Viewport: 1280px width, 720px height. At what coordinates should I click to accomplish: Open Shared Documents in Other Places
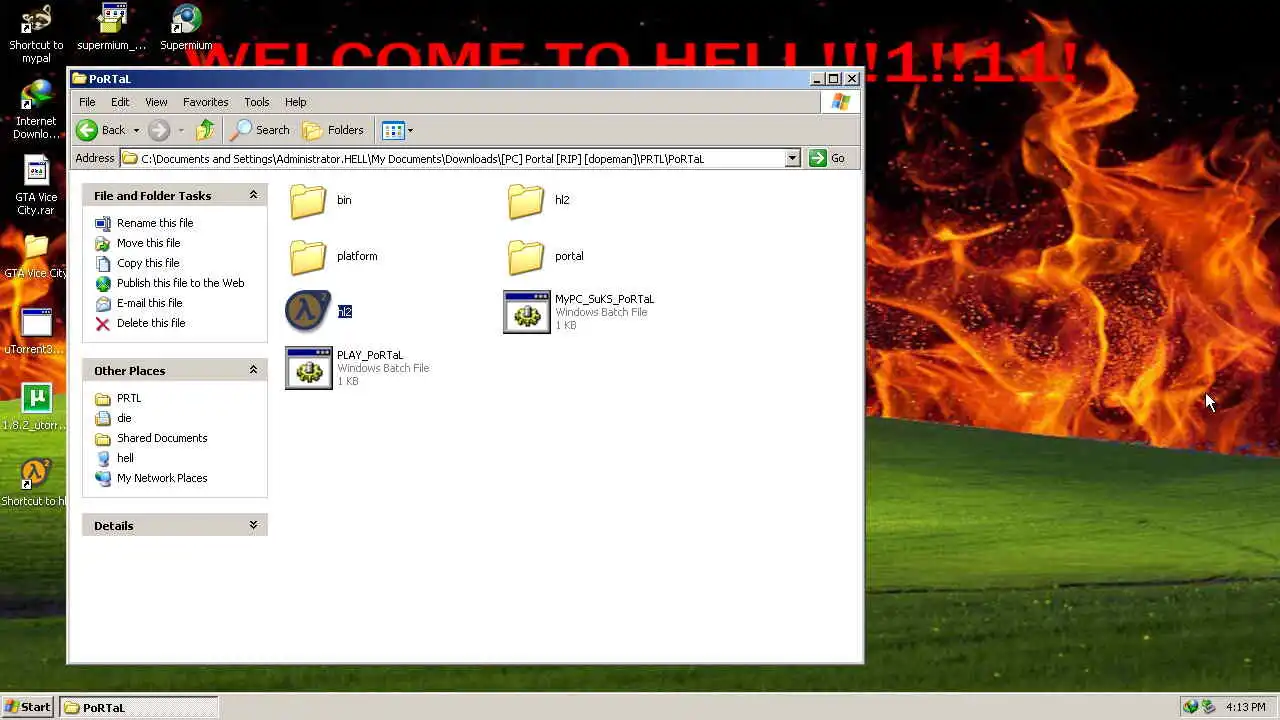coord(162,438)
